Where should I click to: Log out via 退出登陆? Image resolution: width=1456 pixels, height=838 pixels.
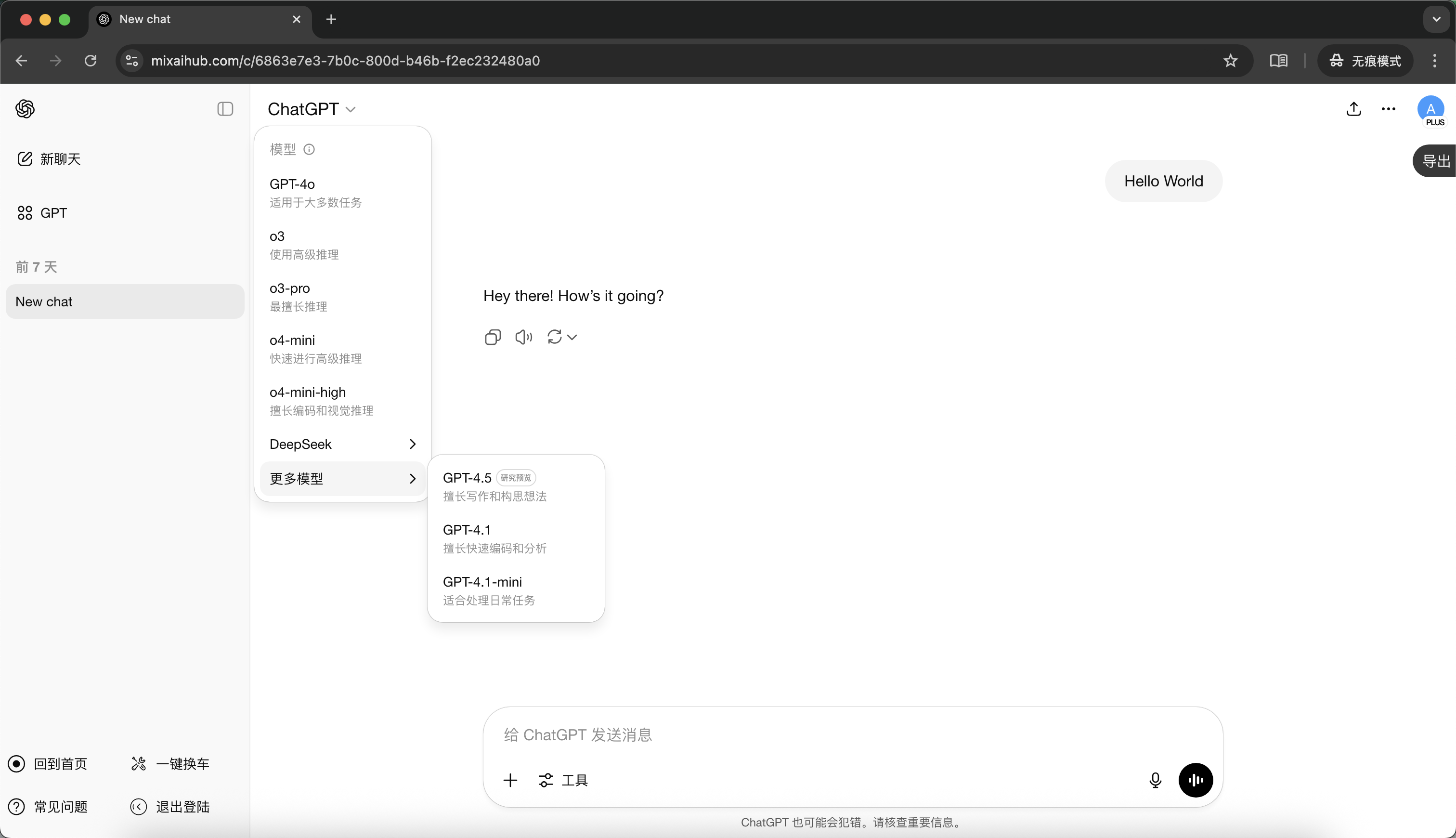pyautogui.click(x=169, y=806)
